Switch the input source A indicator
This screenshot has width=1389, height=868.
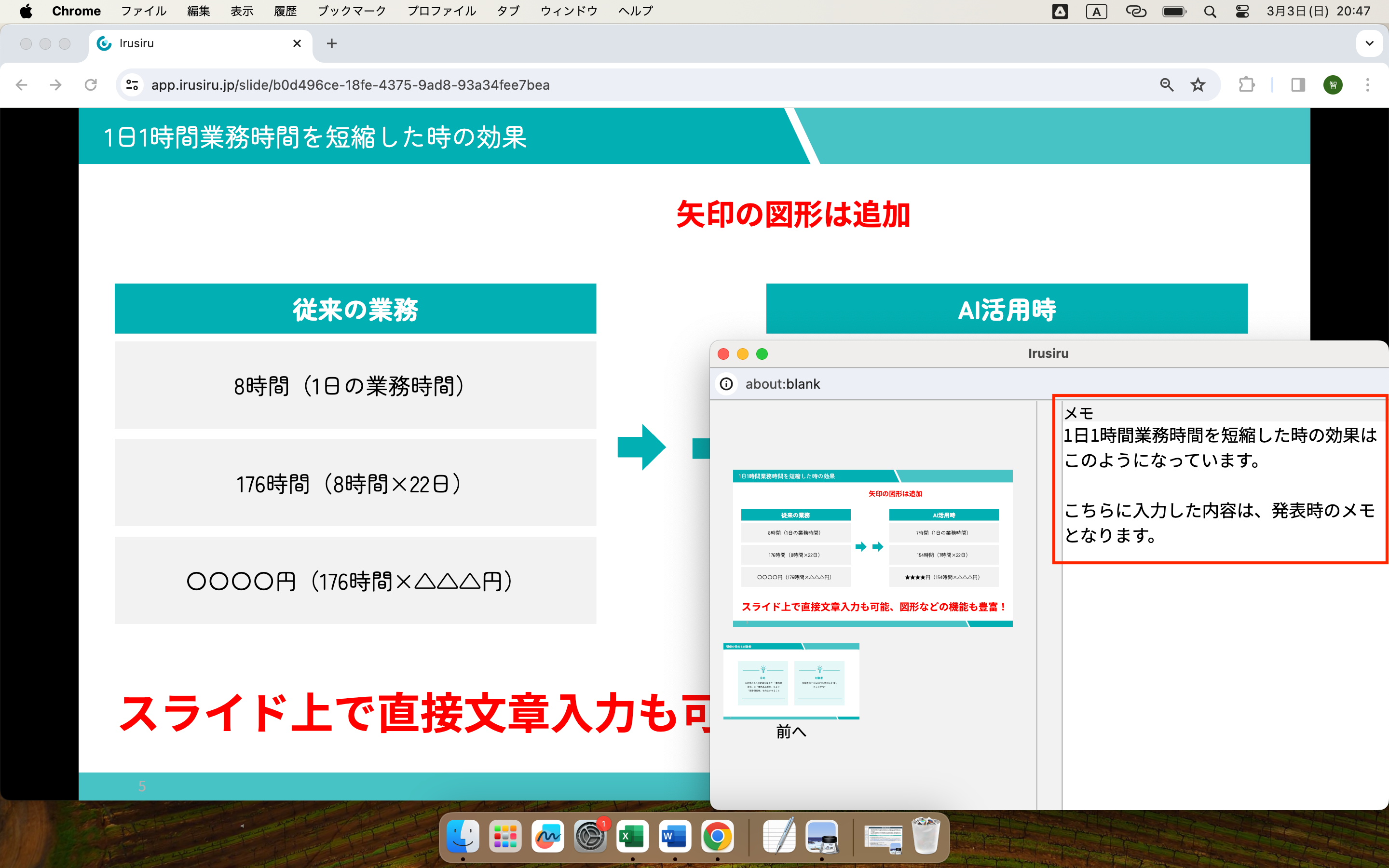pyautogui.click(x=1096, y=12)
